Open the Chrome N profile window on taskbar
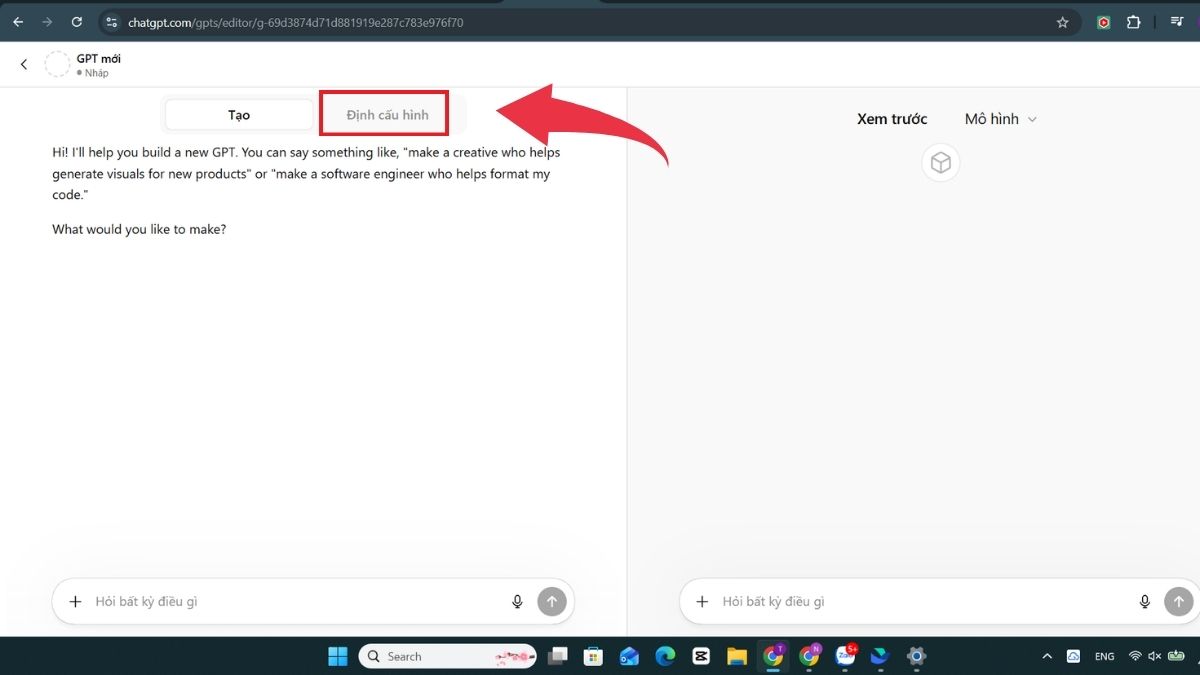 (x=810, y=656)
